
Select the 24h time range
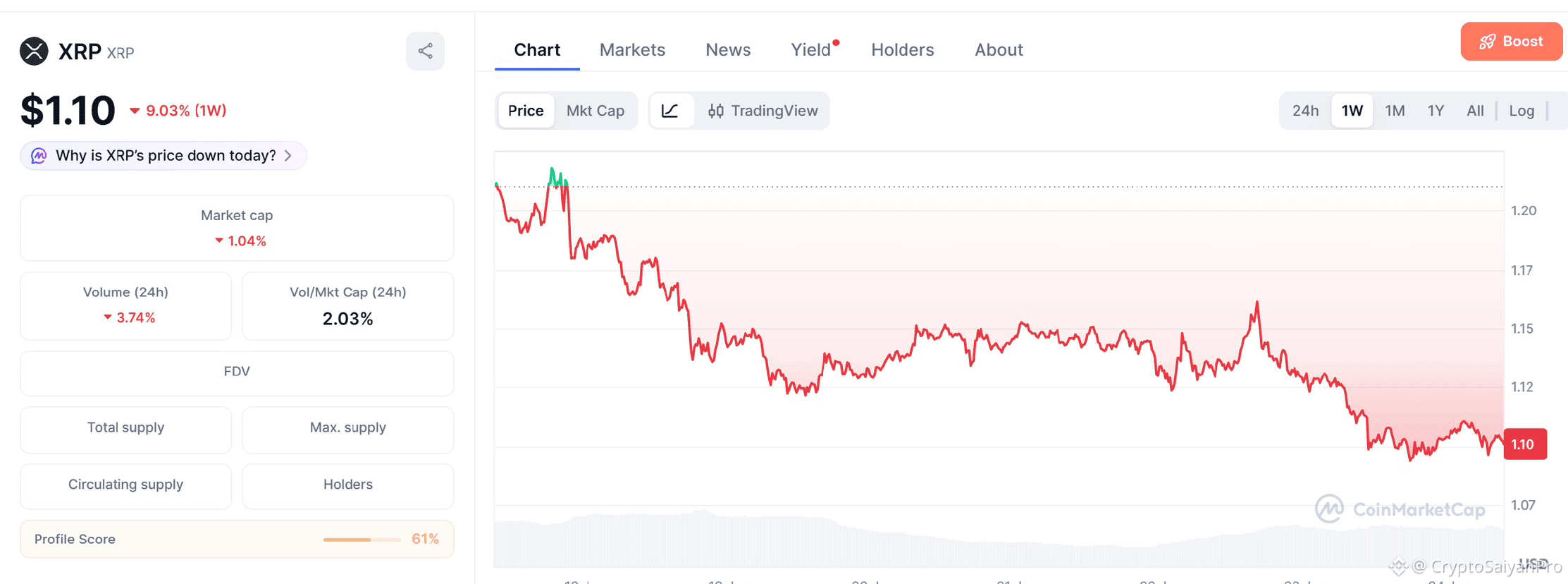pyautogui.click(x=1305, y=111)
